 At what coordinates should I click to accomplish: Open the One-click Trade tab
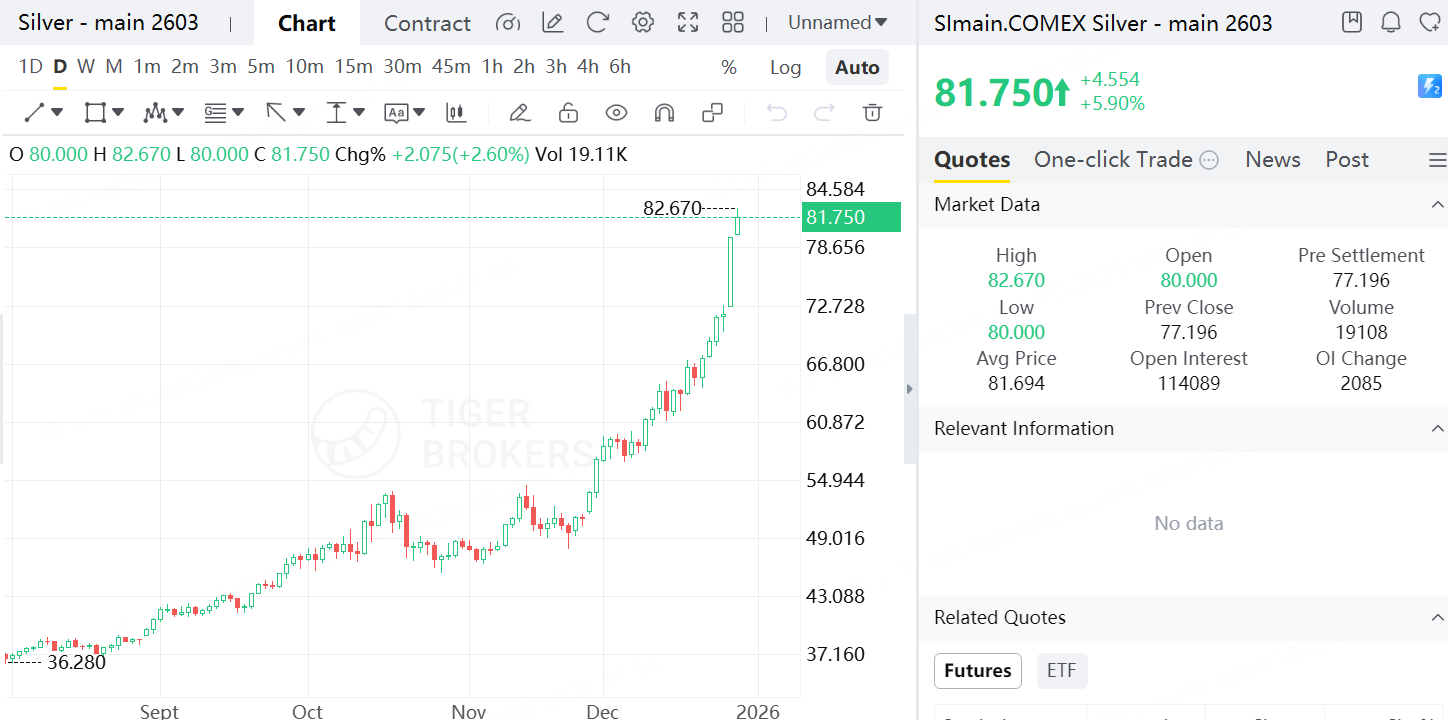[x=1113, y=160]
